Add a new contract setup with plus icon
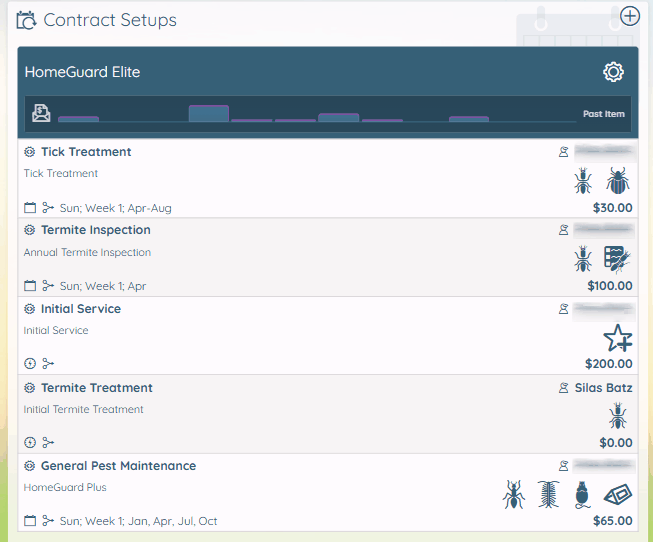The width and height of the screenshot is (653, 542). (x=629, y=16)
